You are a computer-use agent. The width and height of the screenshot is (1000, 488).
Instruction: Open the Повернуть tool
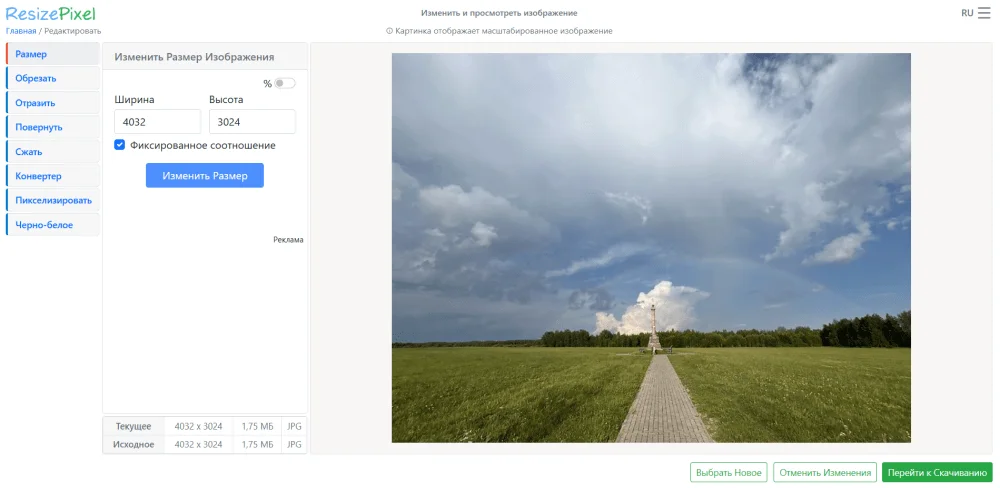pos(52,127)
